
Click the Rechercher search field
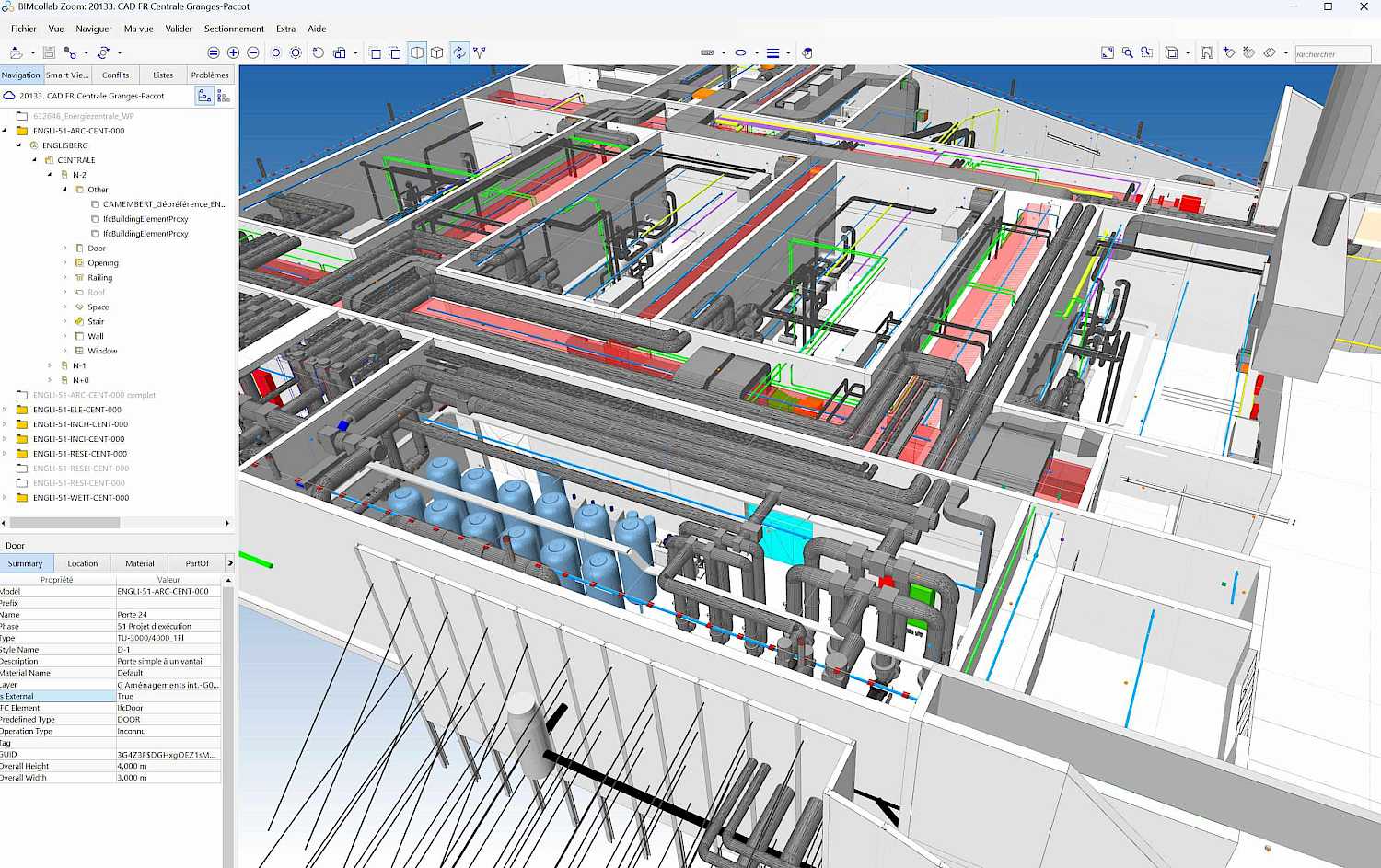(1331, 54)
